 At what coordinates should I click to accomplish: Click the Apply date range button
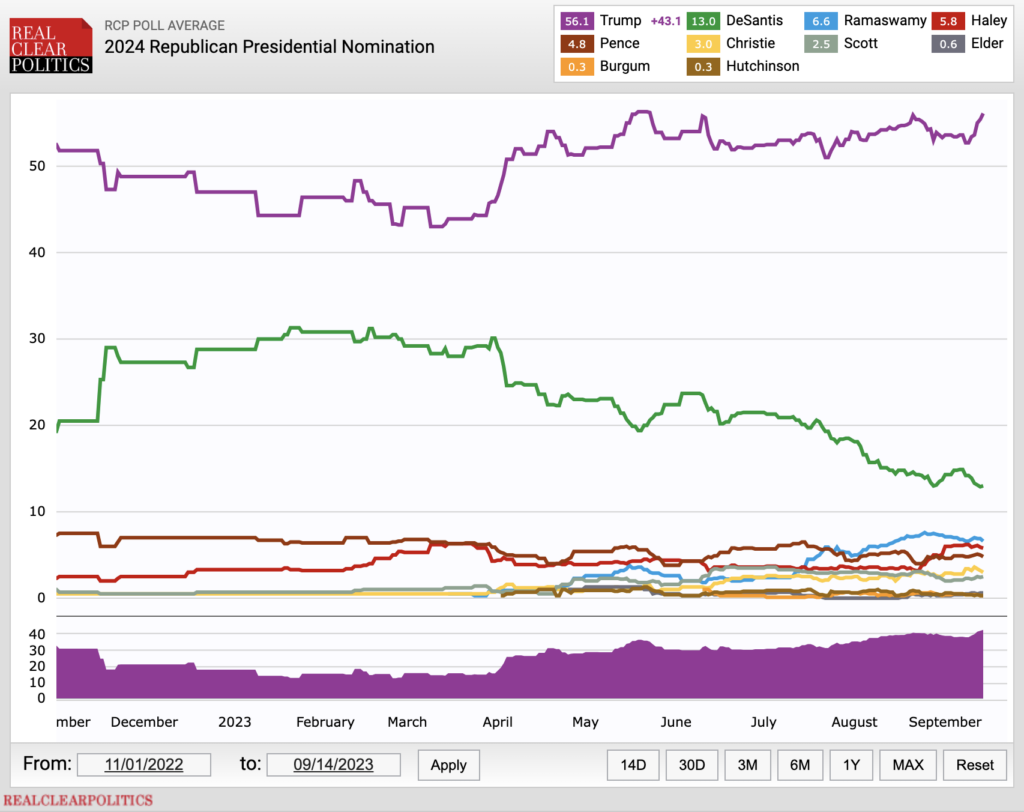click(x=449, y=765)
